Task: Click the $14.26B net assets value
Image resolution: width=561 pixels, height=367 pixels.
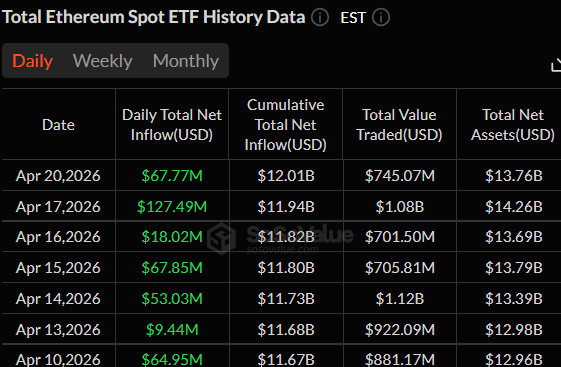Action: tap(513, 206)
